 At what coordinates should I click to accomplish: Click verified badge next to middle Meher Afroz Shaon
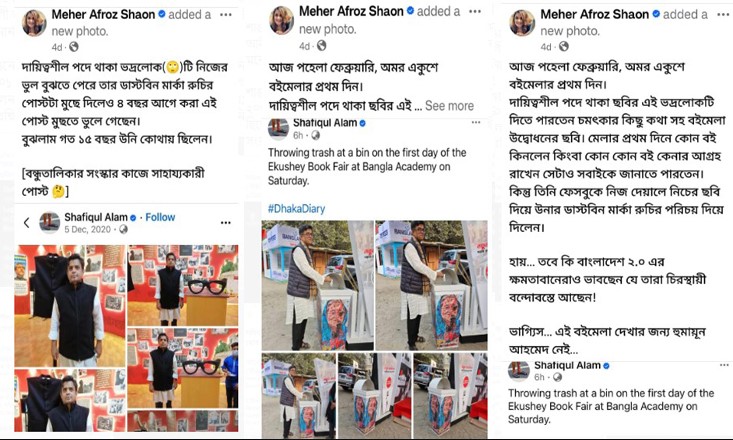pos(410,10)
